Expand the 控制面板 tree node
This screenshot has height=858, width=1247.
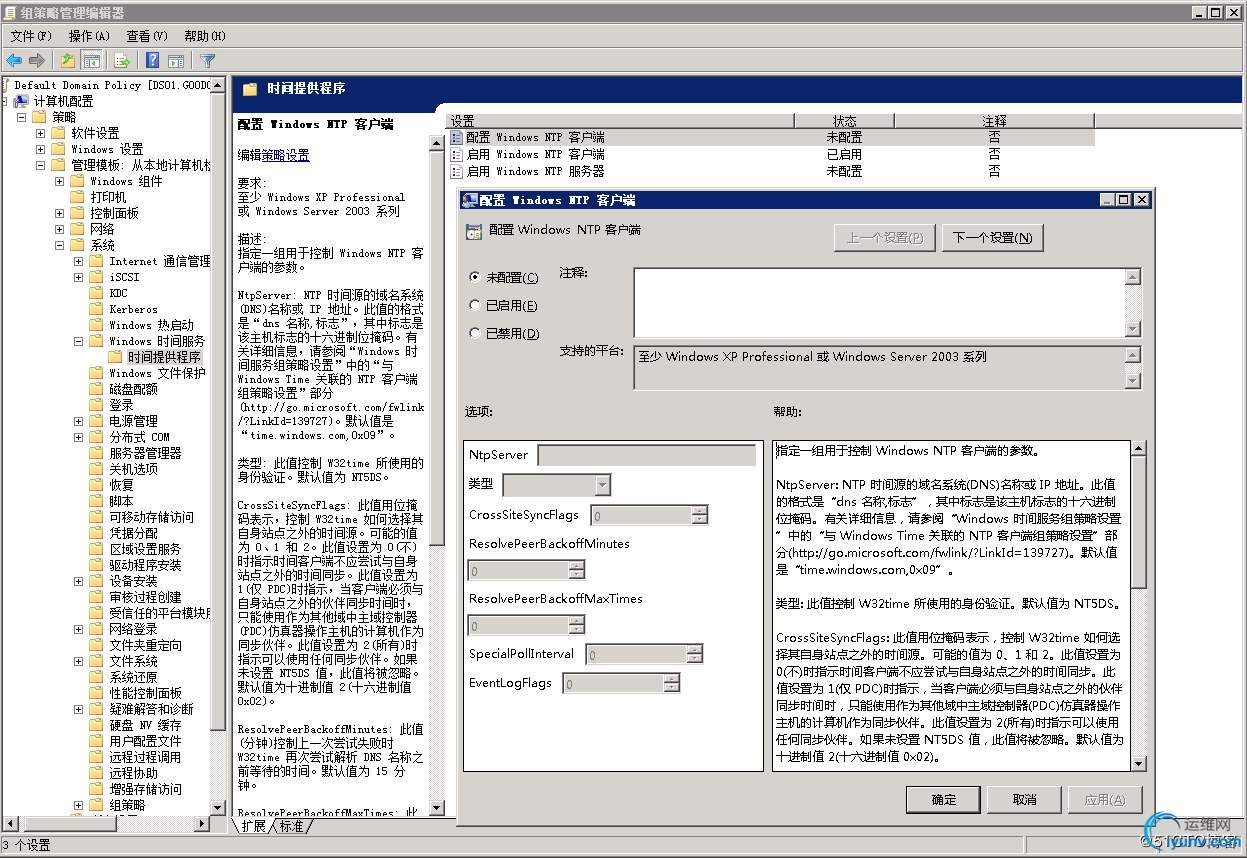tap(60, 213)
